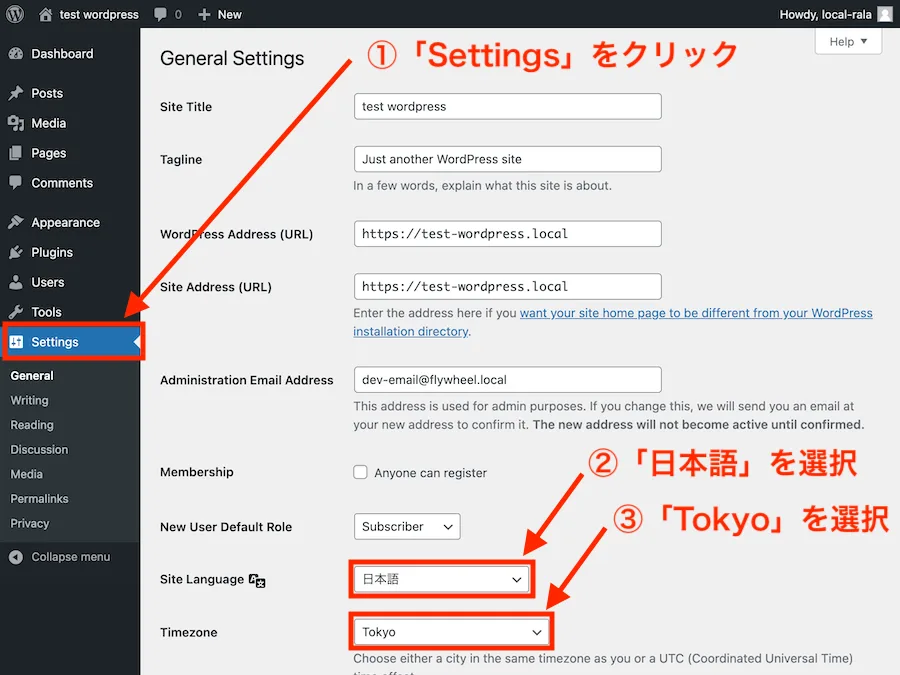Click inside the Site Title input field
Screen dimensions: 900x675
(x=507, y=106)
